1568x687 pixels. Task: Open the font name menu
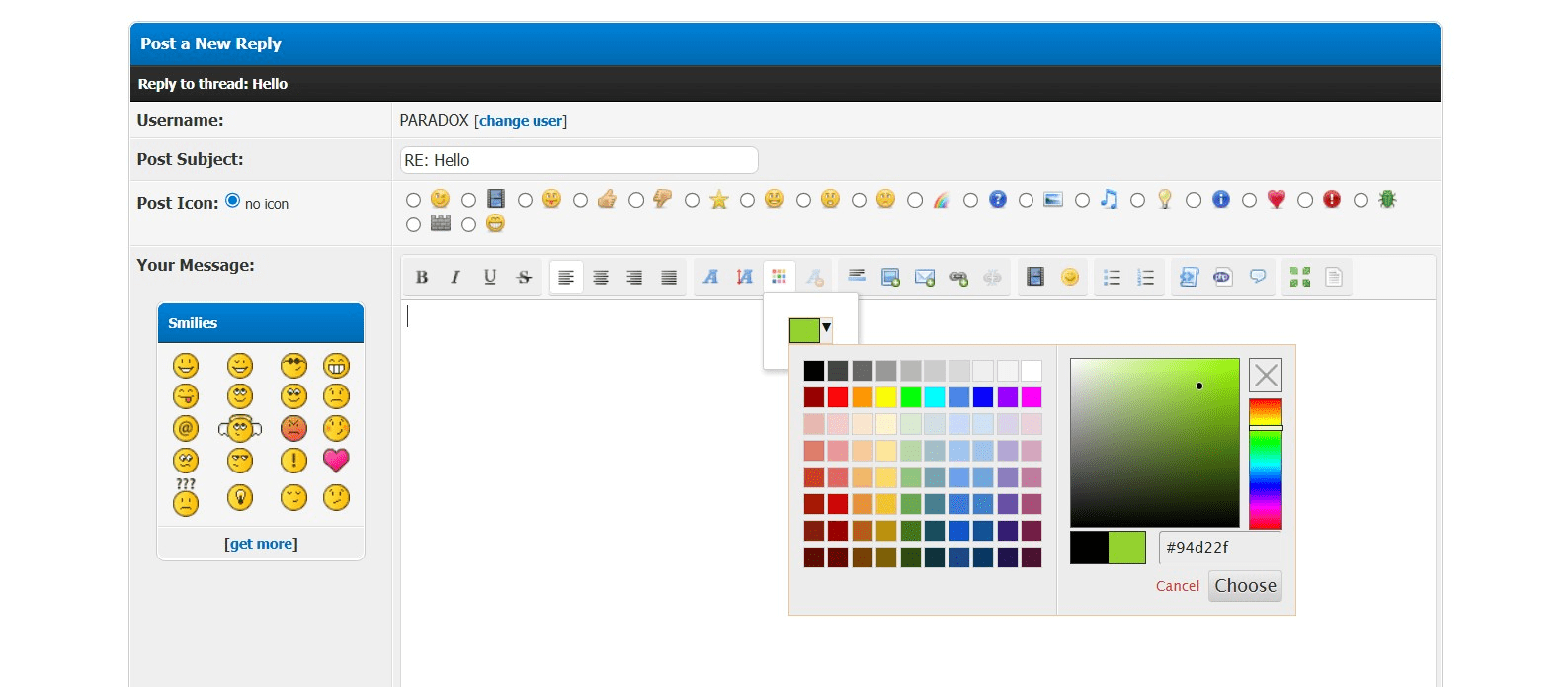[x=710, y=278]
